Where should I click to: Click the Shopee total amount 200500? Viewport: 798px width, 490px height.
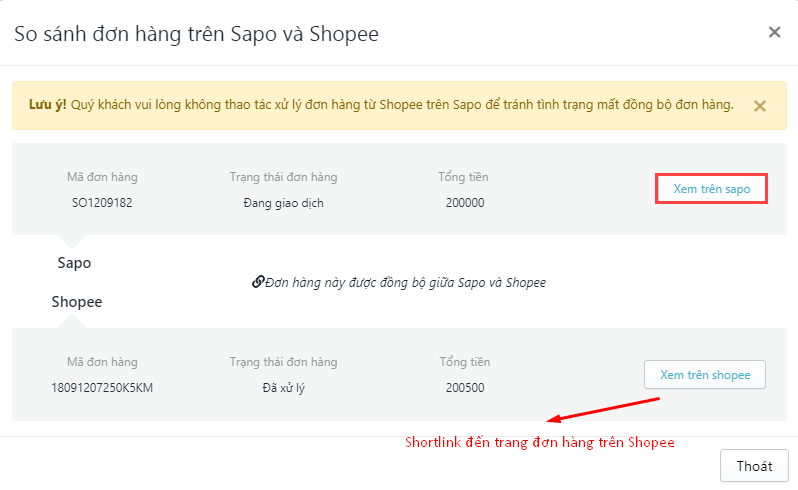(x=465, y=388)
